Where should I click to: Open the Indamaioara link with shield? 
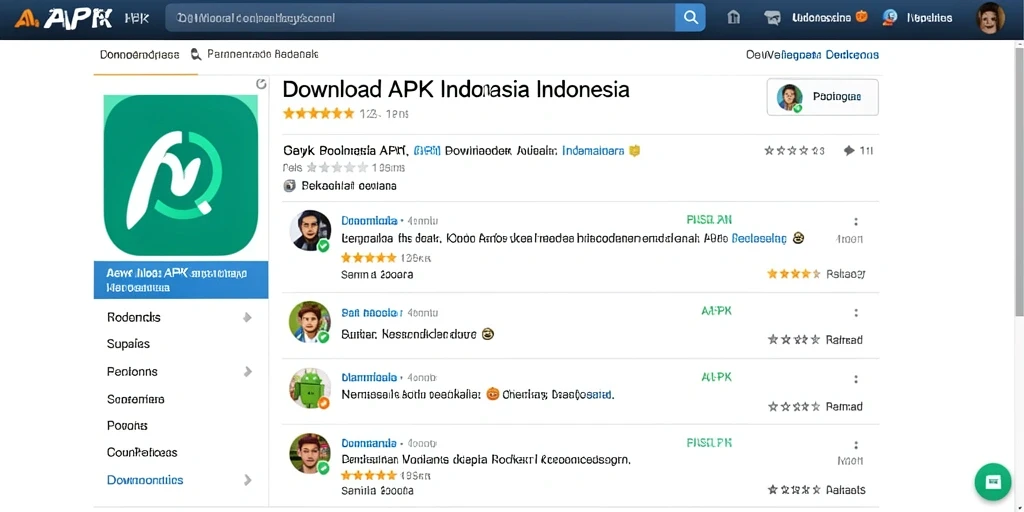593,151
